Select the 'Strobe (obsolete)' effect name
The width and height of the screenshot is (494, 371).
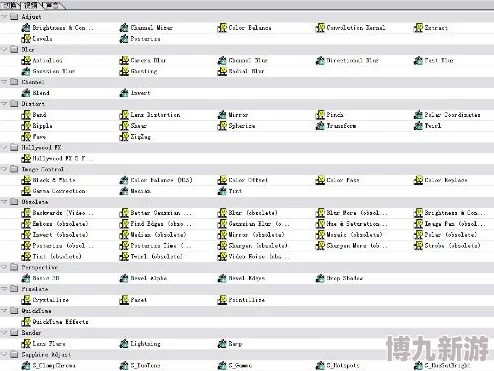pos(452,246)
